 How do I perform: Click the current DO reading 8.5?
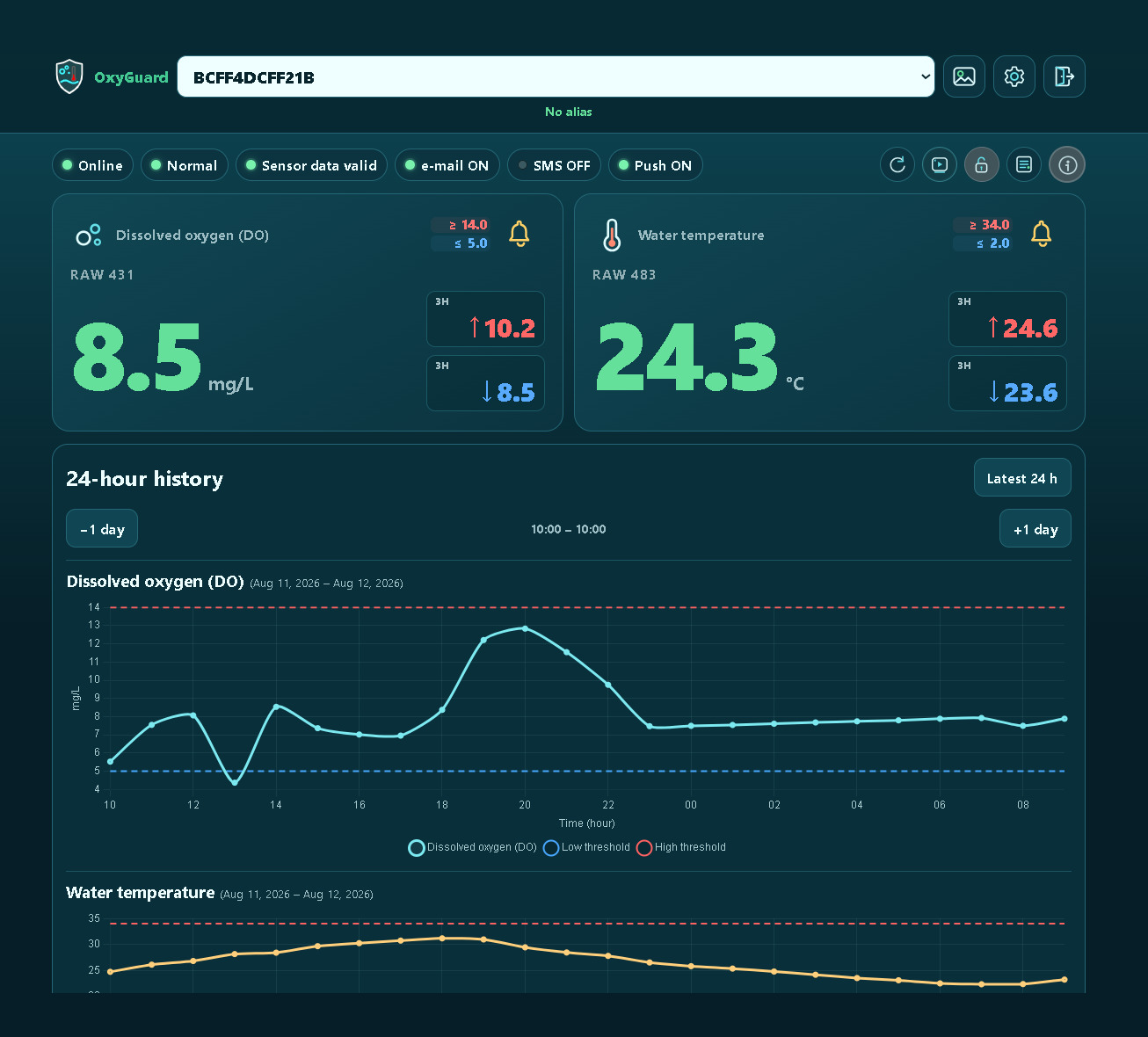pyautogui.click(x=137, y=358)
